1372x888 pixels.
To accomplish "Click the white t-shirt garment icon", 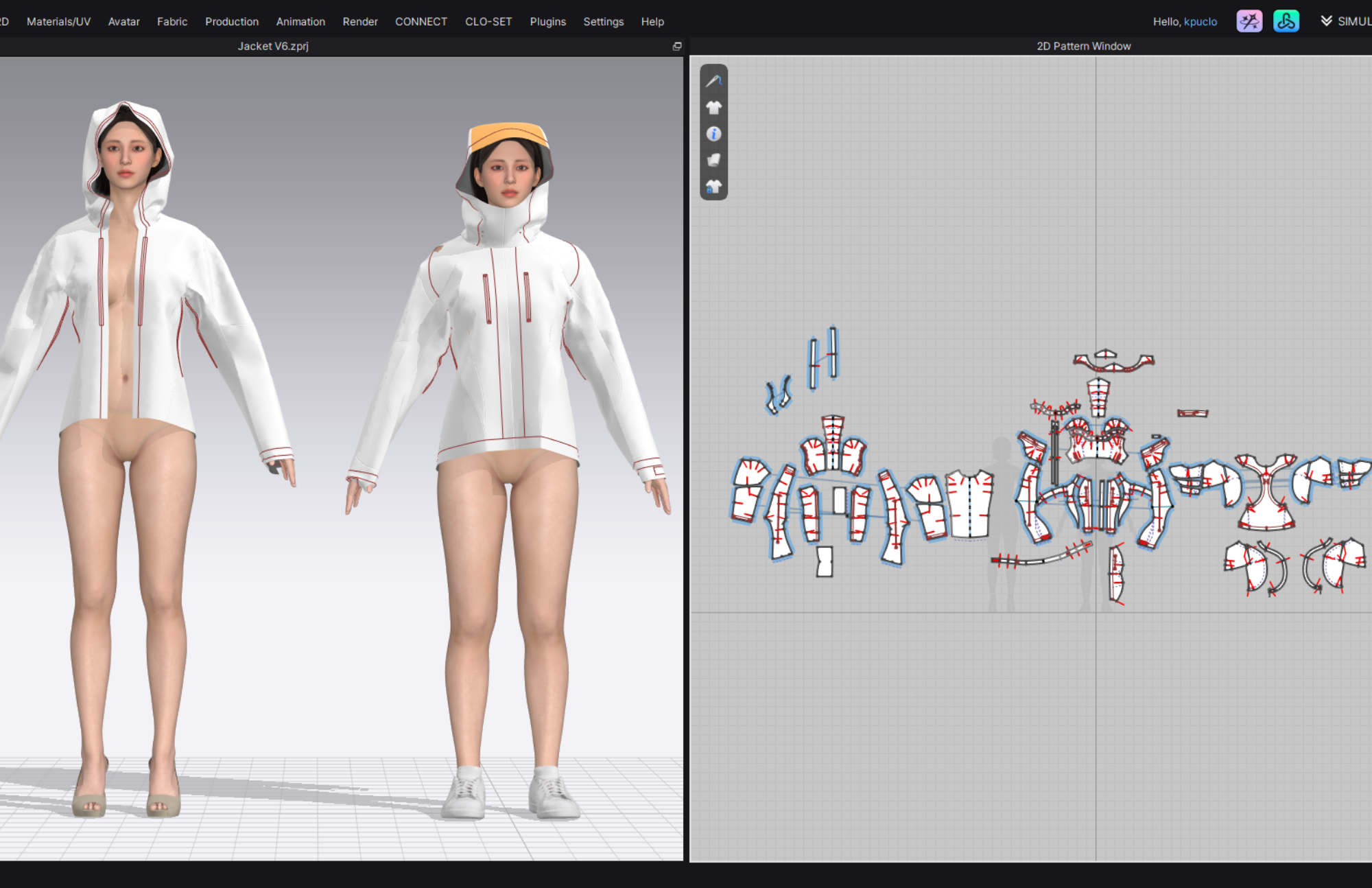I will point(713,107).
